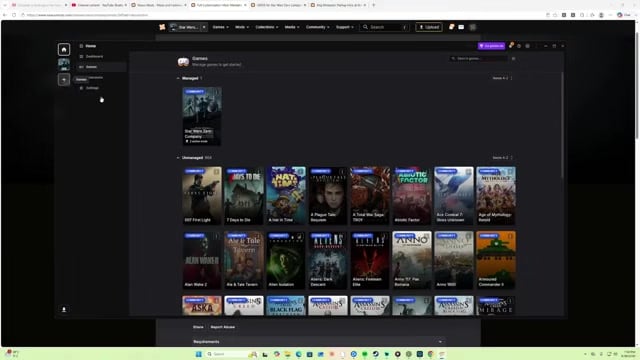Click corner icon on Armoured Commander II card
Image resolution: width=640 pixels, height=360 pixels.
click(x=511, y=236)
